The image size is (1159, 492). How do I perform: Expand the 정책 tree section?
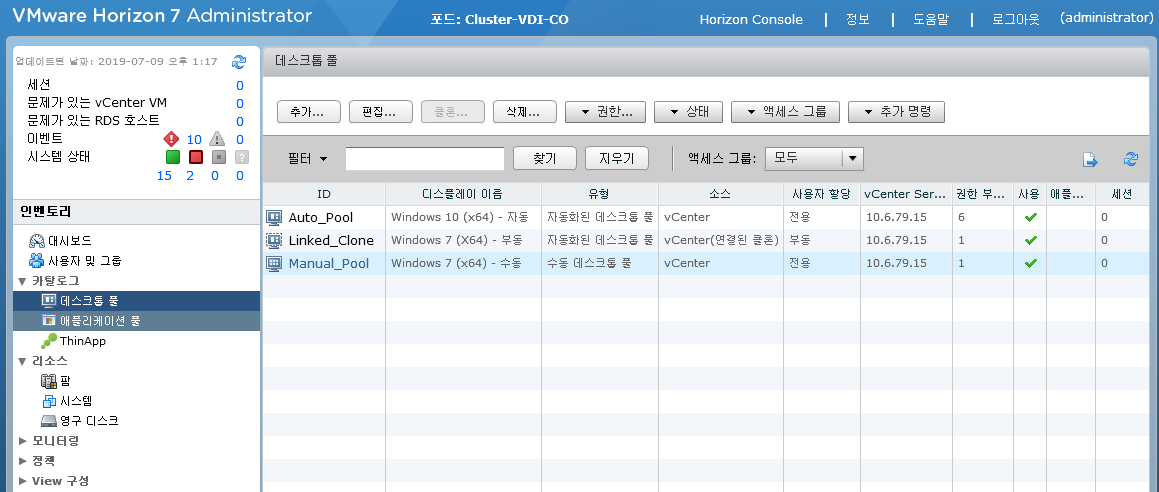click(22, 461)
